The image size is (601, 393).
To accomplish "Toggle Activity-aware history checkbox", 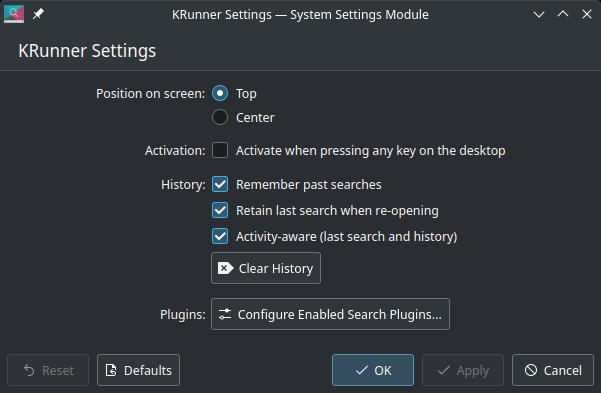I will pos(220,236).
